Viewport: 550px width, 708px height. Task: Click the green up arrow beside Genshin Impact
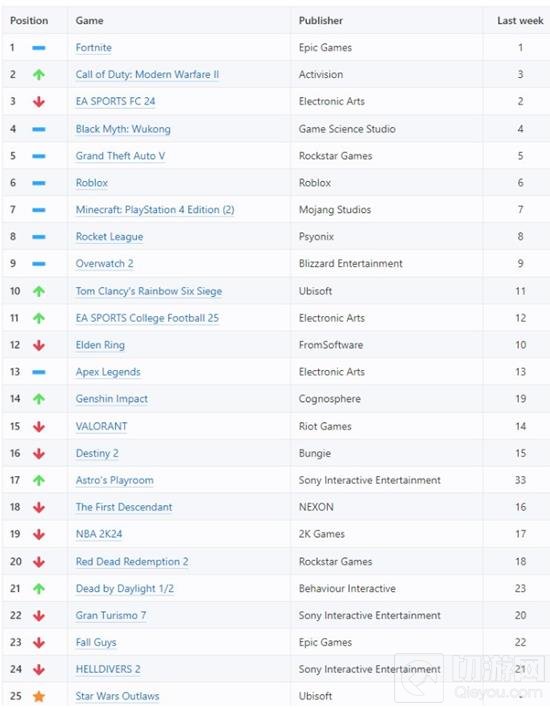pyautogui.click(x=39, y=399)
